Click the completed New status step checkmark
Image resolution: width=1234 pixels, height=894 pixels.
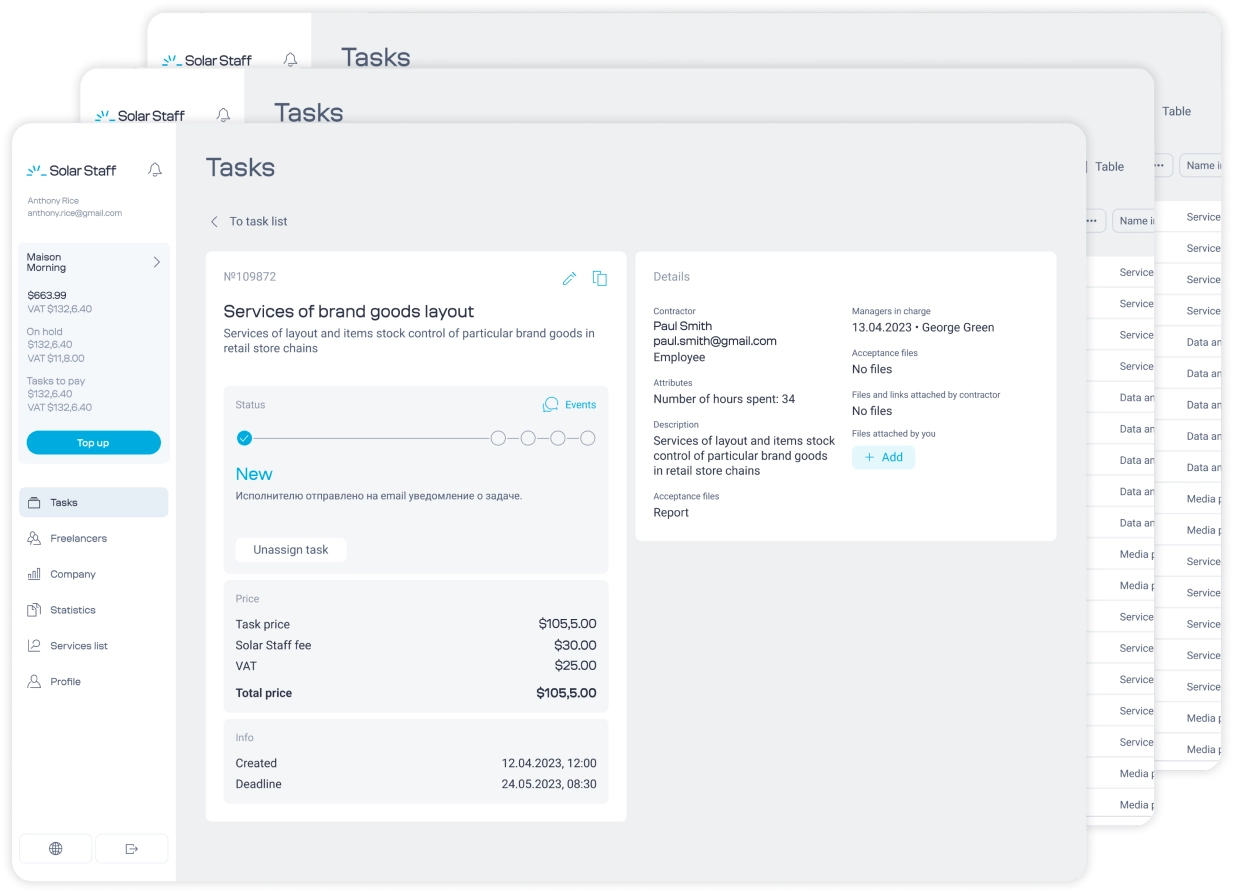pyautogui.click(x=245, y=438)
